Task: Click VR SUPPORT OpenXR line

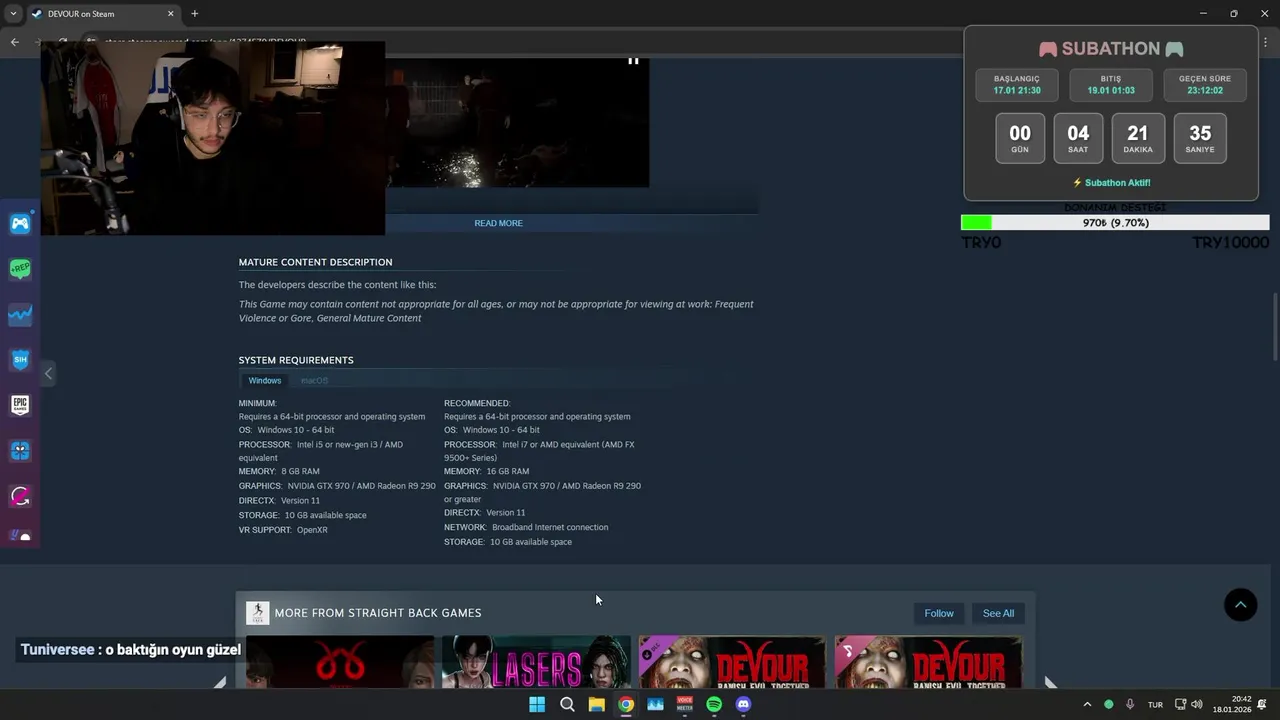Action: pos(283,530)
